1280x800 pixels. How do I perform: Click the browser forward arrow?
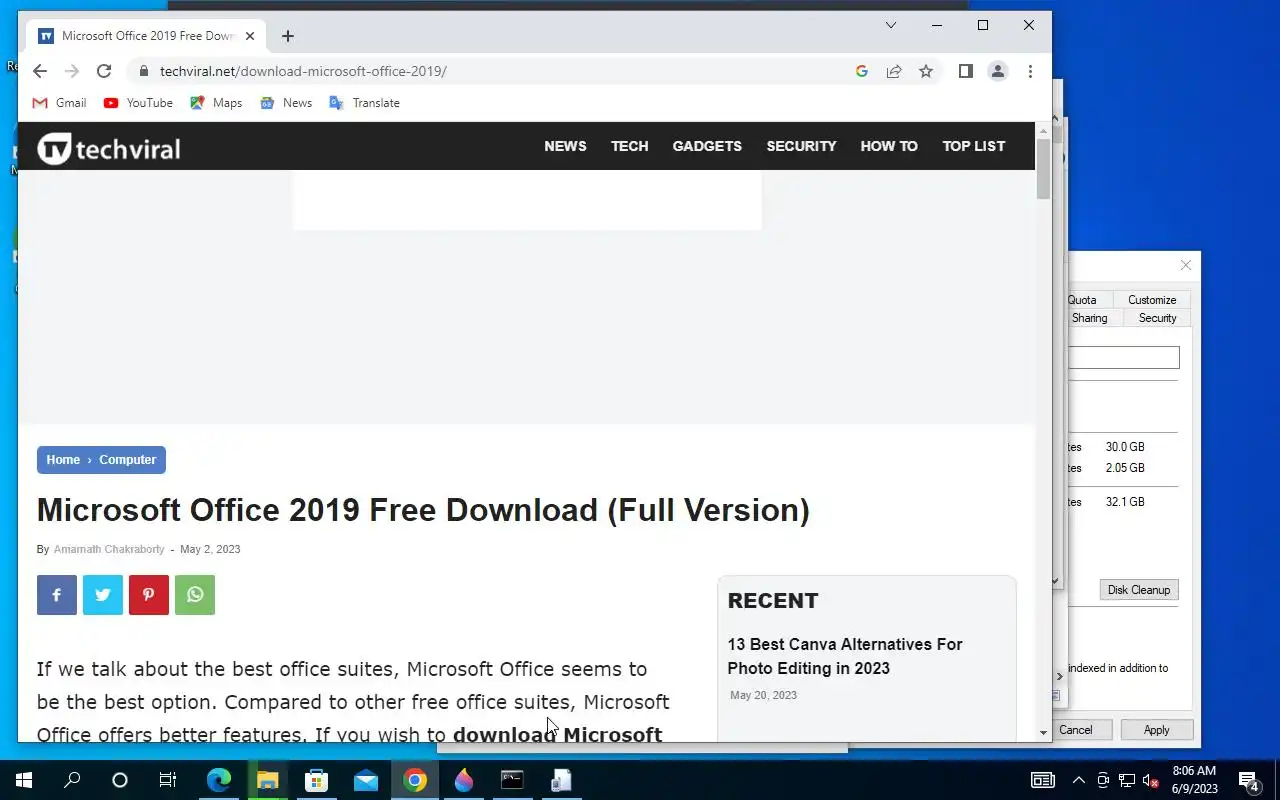[72, 71]
